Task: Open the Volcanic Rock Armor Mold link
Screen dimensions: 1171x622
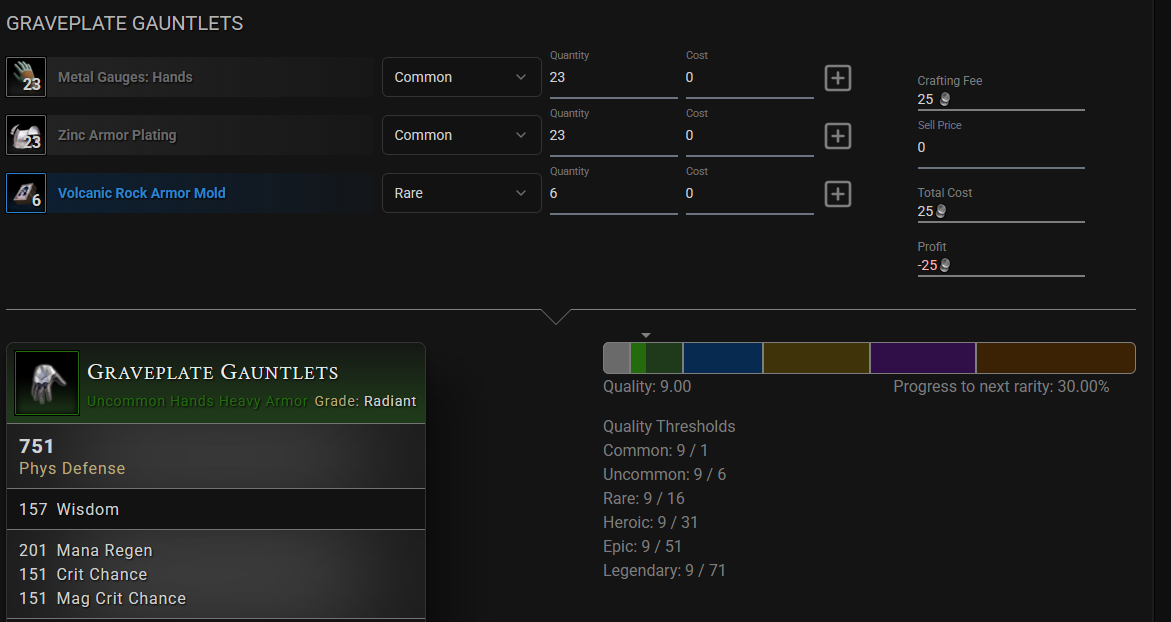Action: coord(141,193)
